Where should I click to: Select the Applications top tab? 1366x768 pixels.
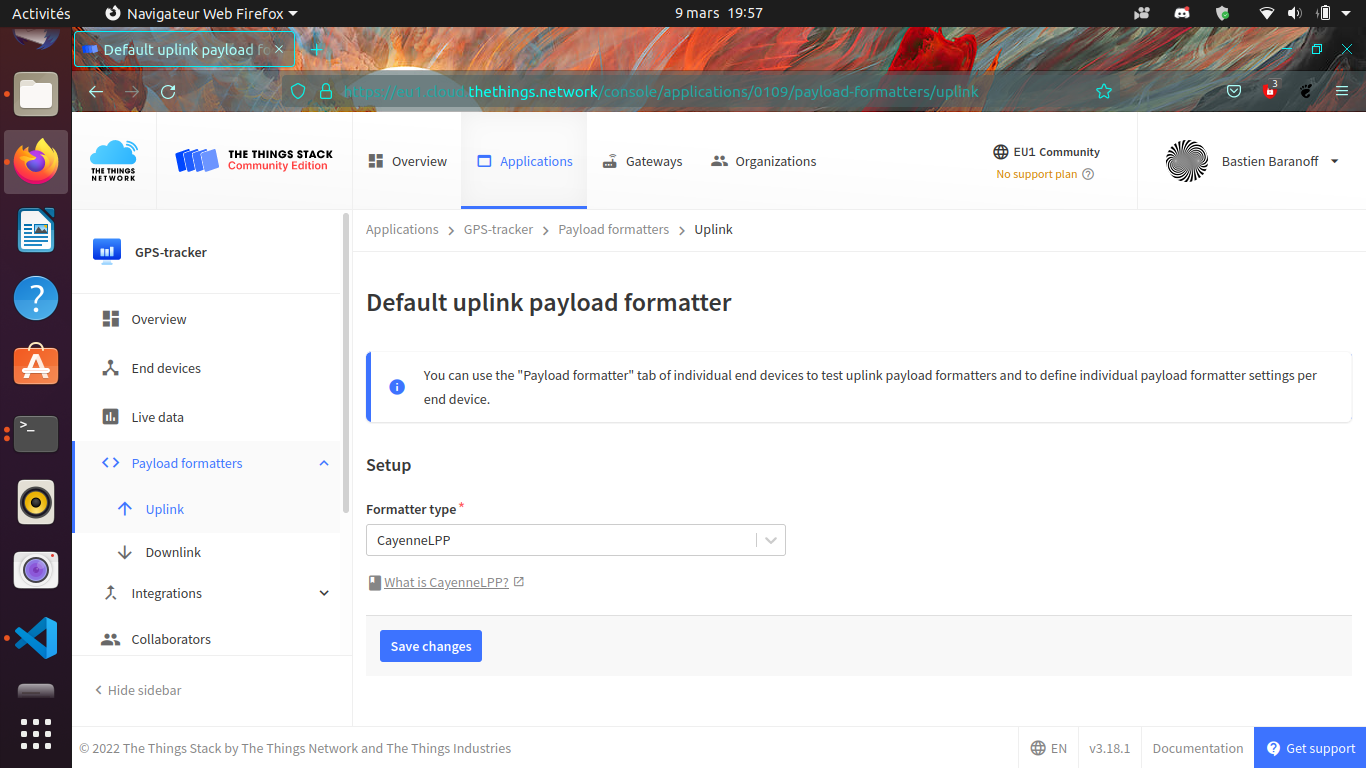point(524,161)
